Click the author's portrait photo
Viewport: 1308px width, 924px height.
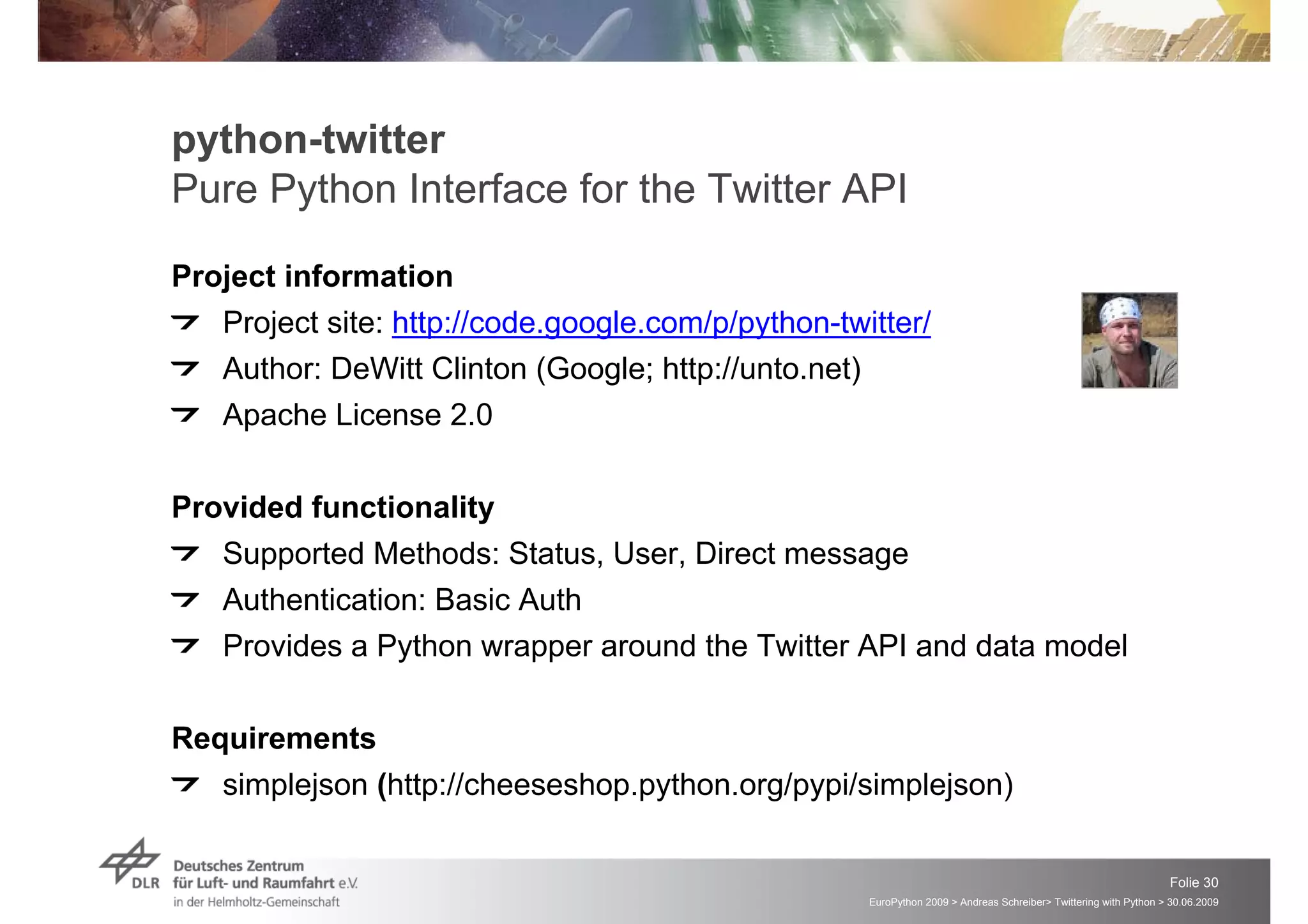(1129, 340)
